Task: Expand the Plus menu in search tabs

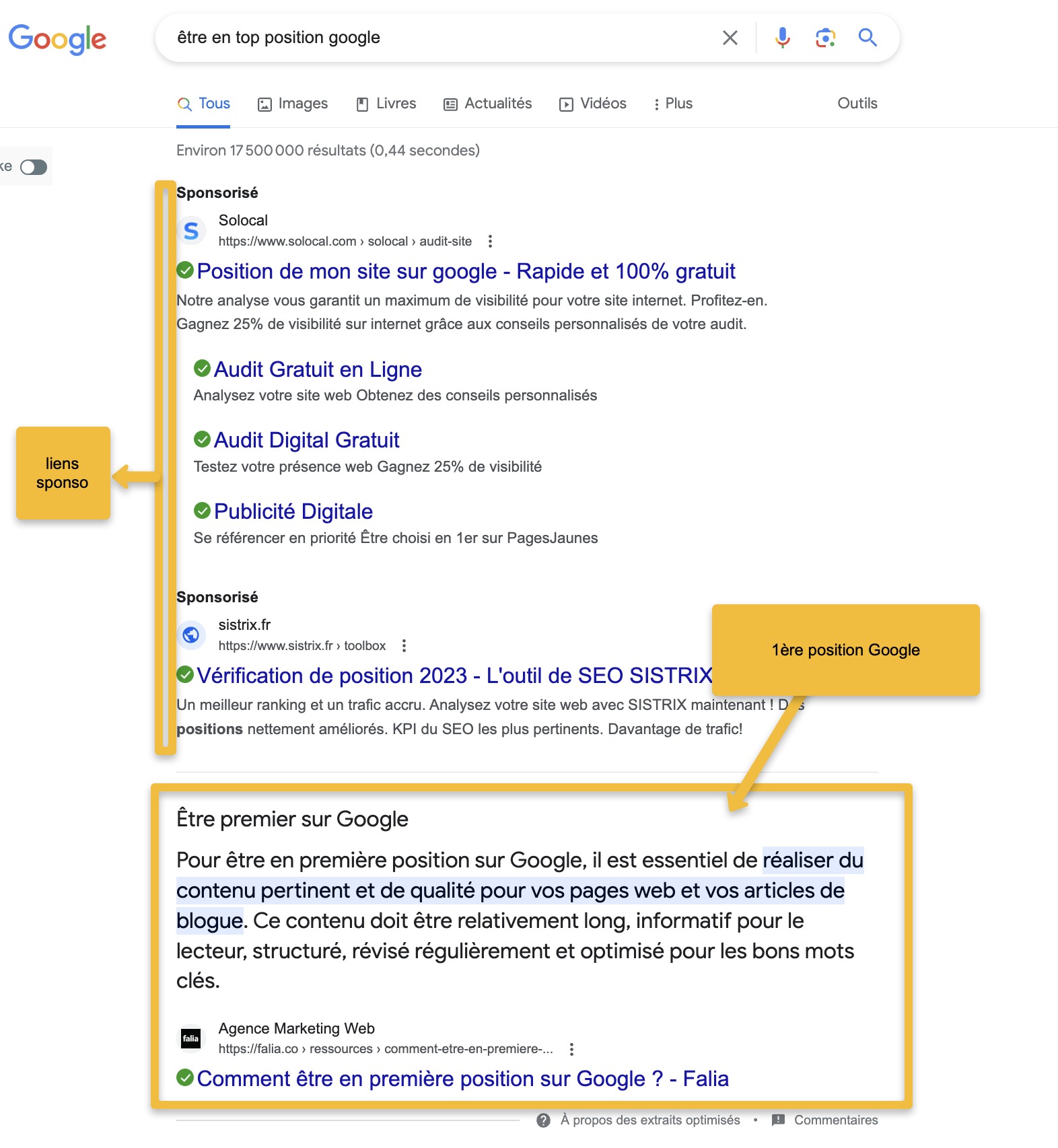Action: coord(672,104)
